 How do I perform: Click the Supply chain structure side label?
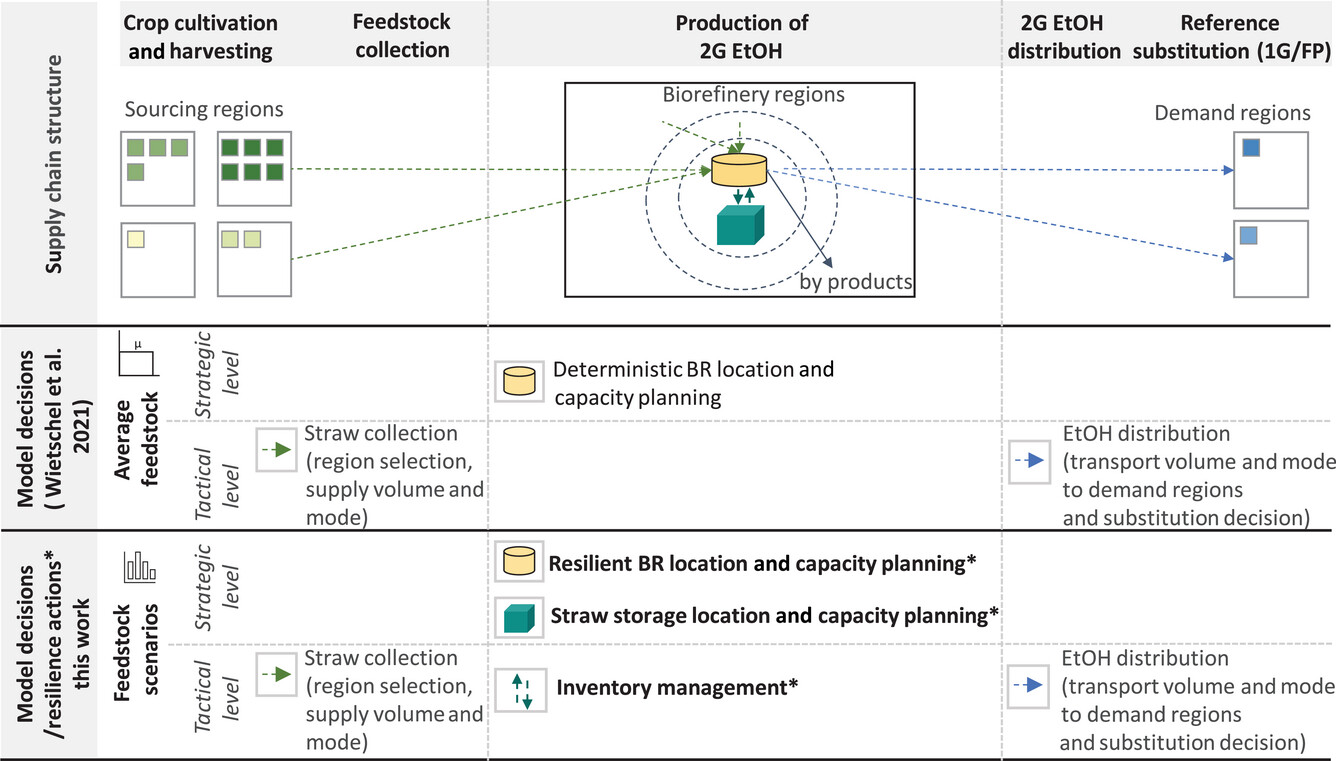(56, 164)
